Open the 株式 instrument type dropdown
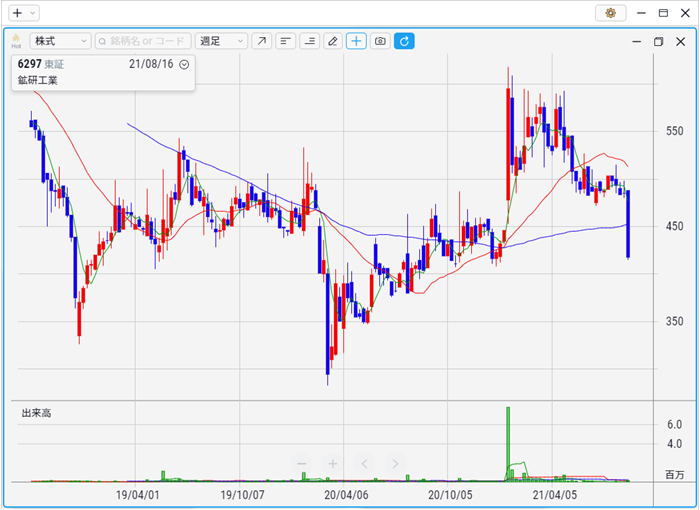The height and width of the screenshot is (510, 700). pos(61,41)
